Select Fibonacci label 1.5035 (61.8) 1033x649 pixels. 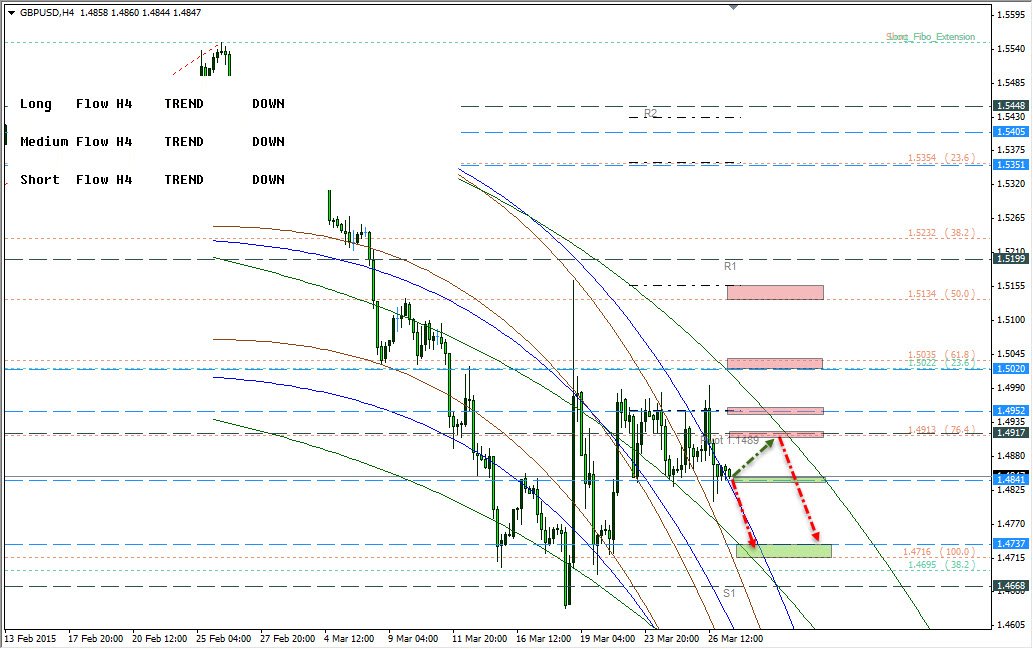pyautogui.click(x=941, y=354)
